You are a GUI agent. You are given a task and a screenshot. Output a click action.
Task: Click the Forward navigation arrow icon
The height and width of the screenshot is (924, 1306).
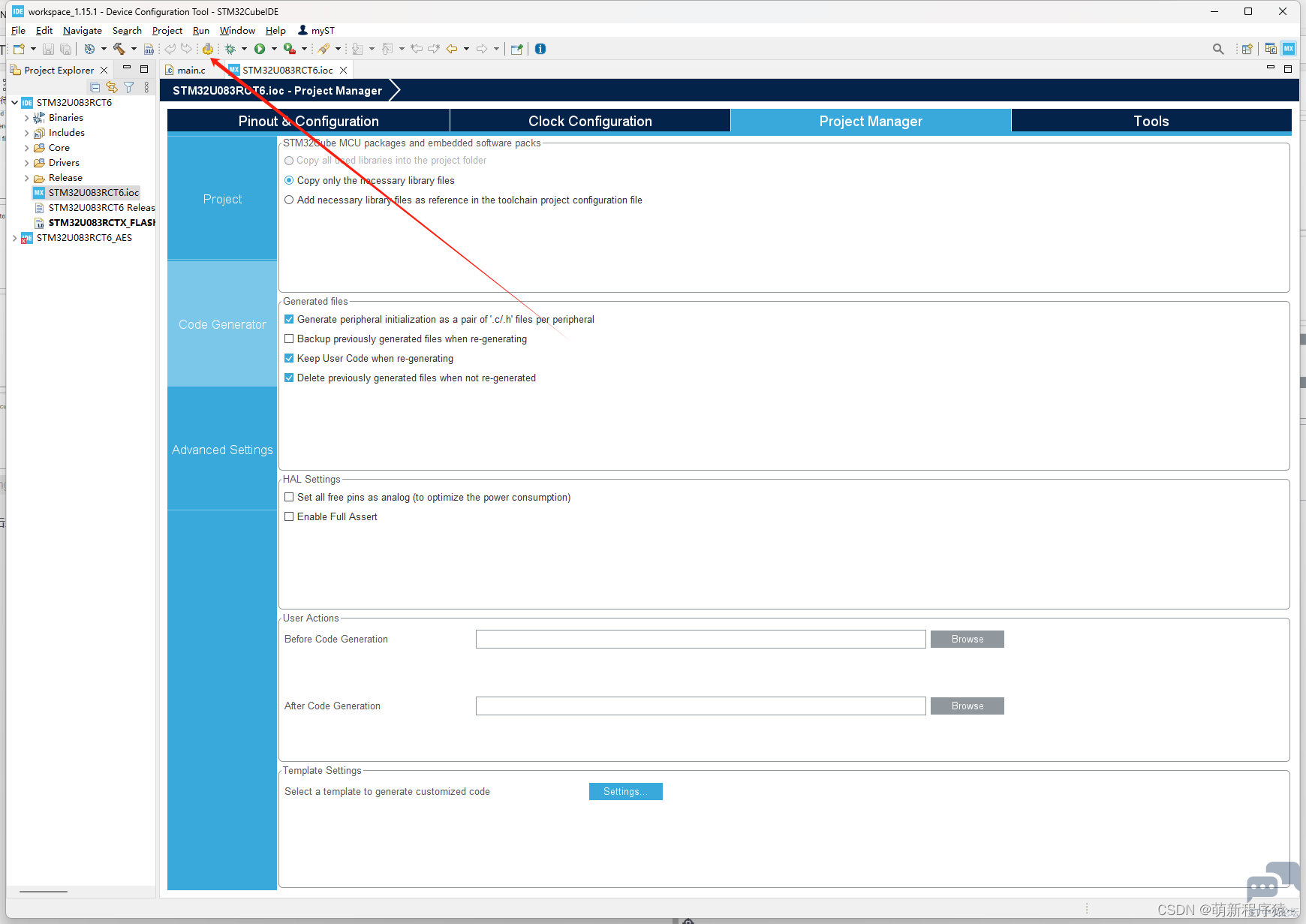482,49
